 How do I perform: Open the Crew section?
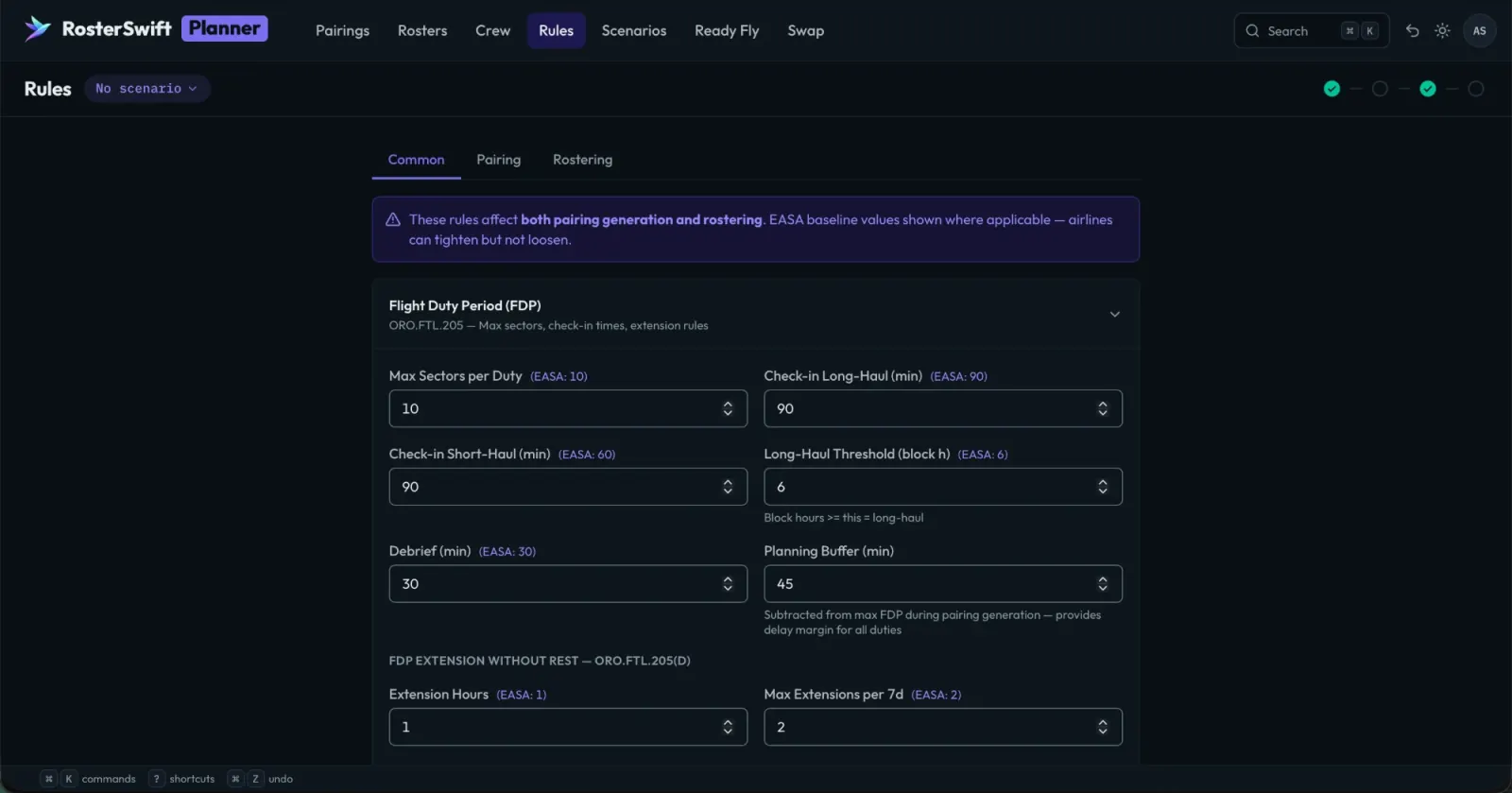pos(492,30)
